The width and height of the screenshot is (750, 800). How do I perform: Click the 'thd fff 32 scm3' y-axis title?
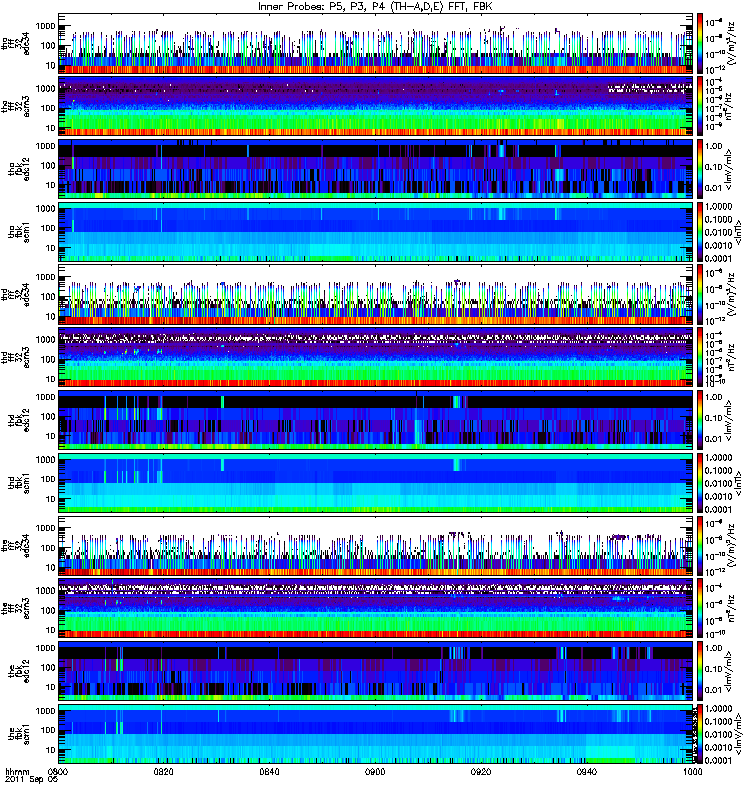pos(14,358)
